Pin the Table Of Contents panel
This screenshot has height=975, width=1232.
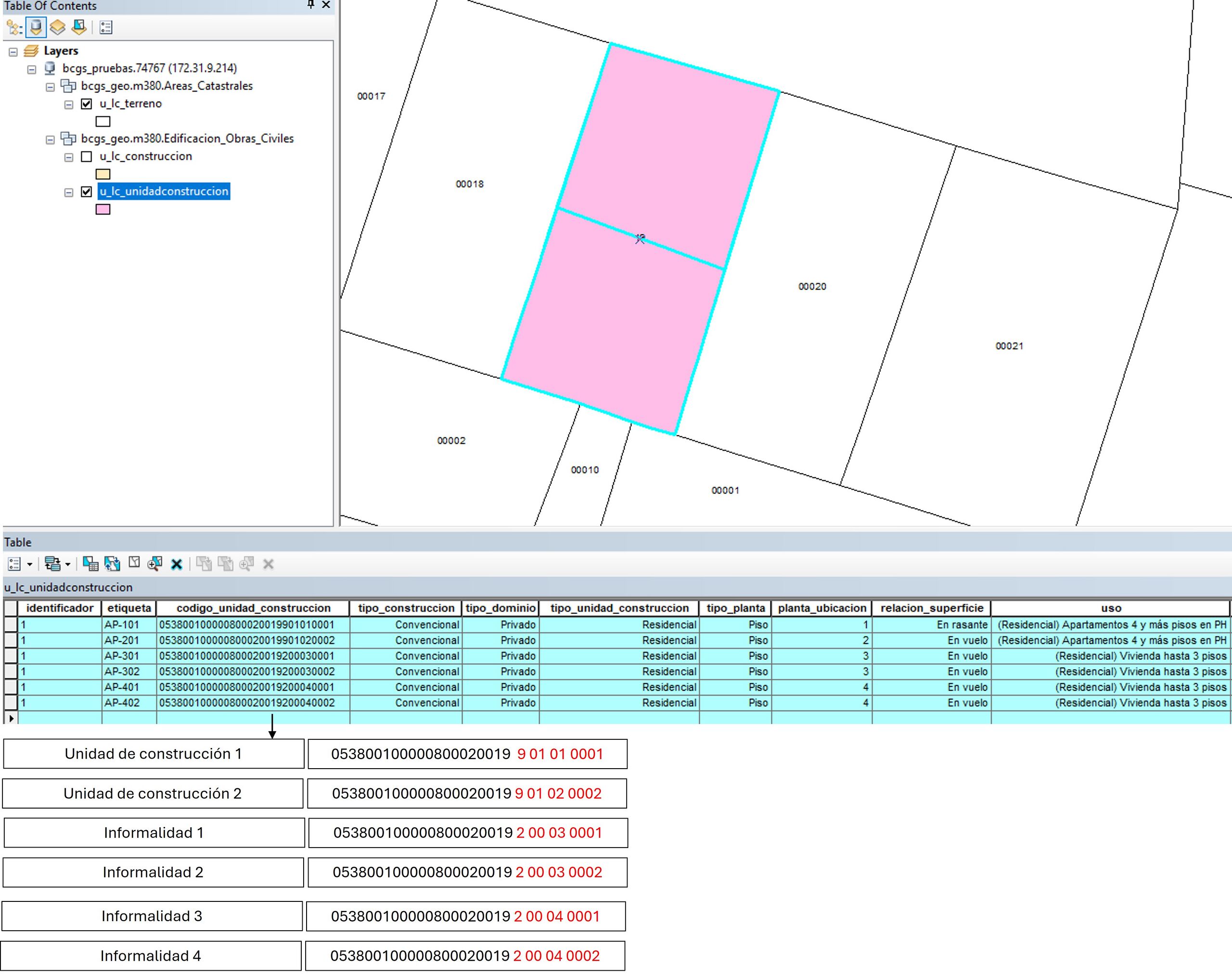[310, 4]
